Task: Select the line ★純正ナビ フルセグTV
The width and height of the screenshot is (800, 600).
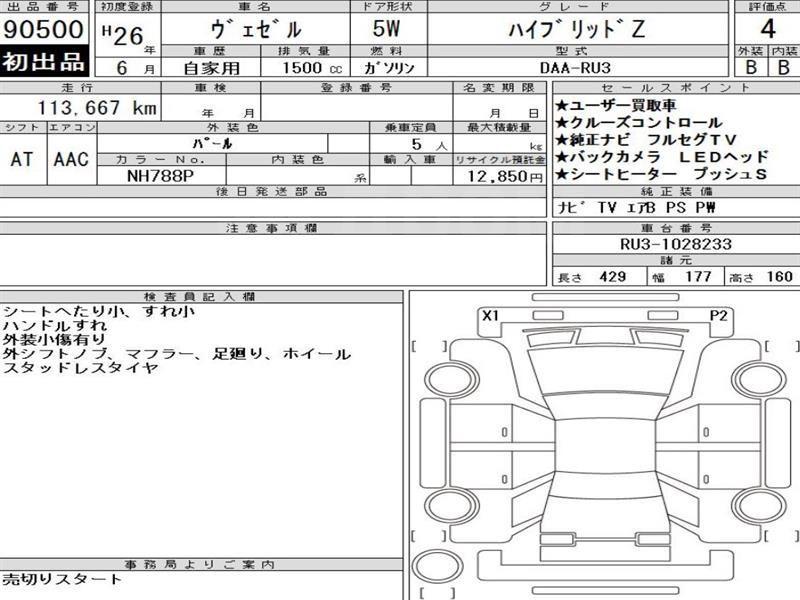Action: [x=646, y=139]
